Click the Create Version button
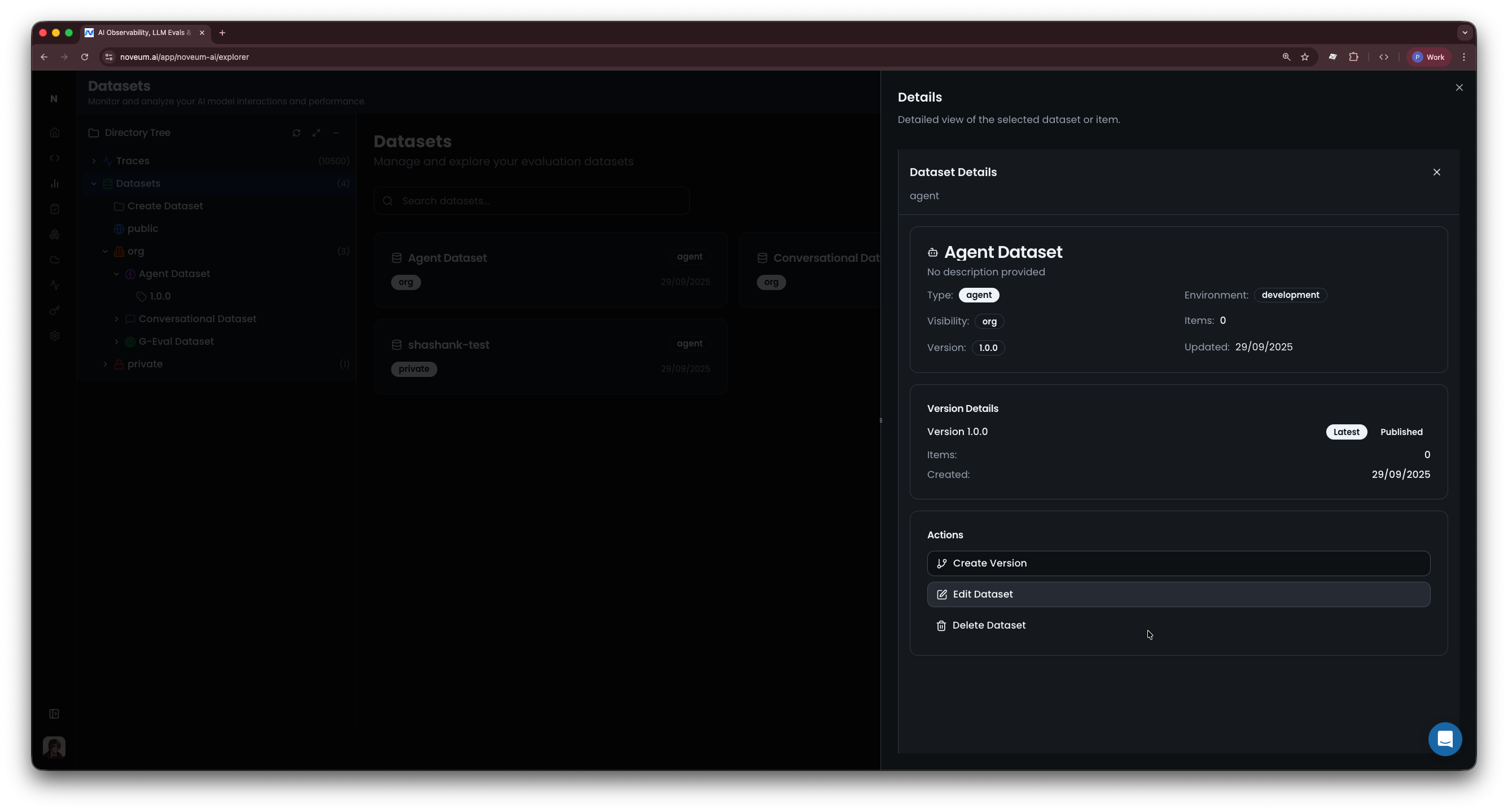The width and height of the screenshot is (1508, 812). click(x=1178, y=563)
